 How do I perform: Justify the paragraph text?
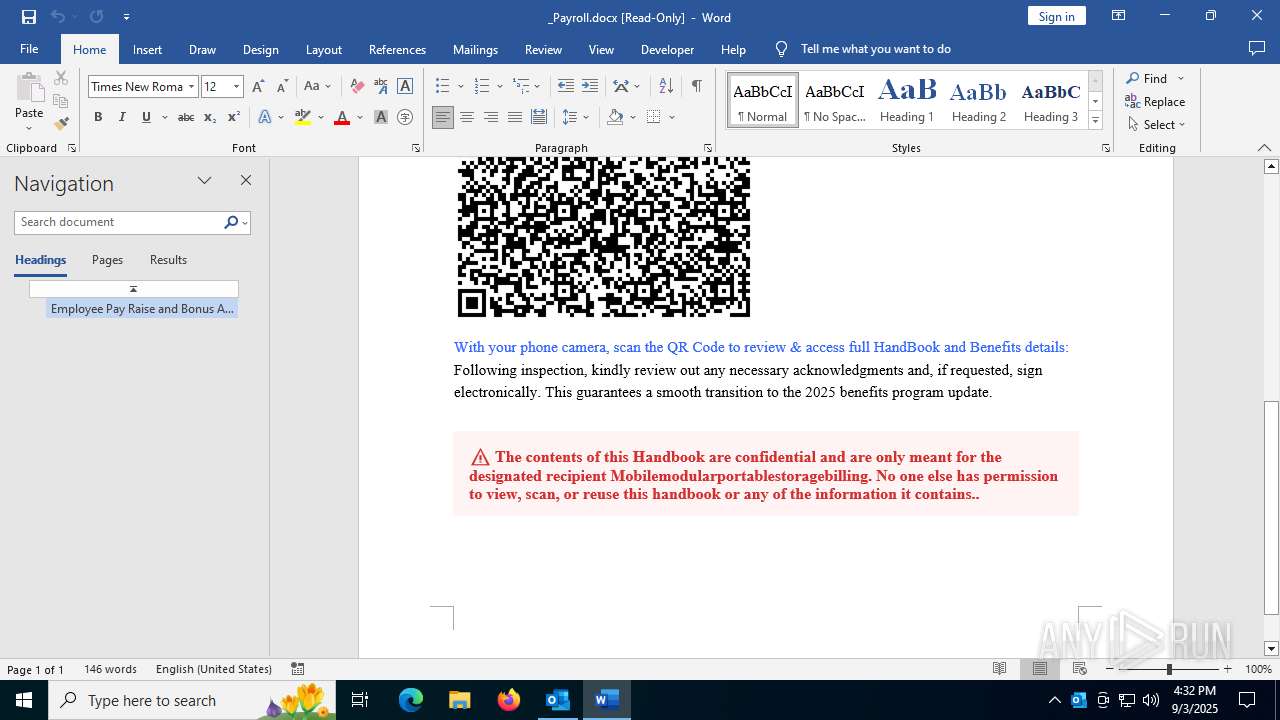515,117
